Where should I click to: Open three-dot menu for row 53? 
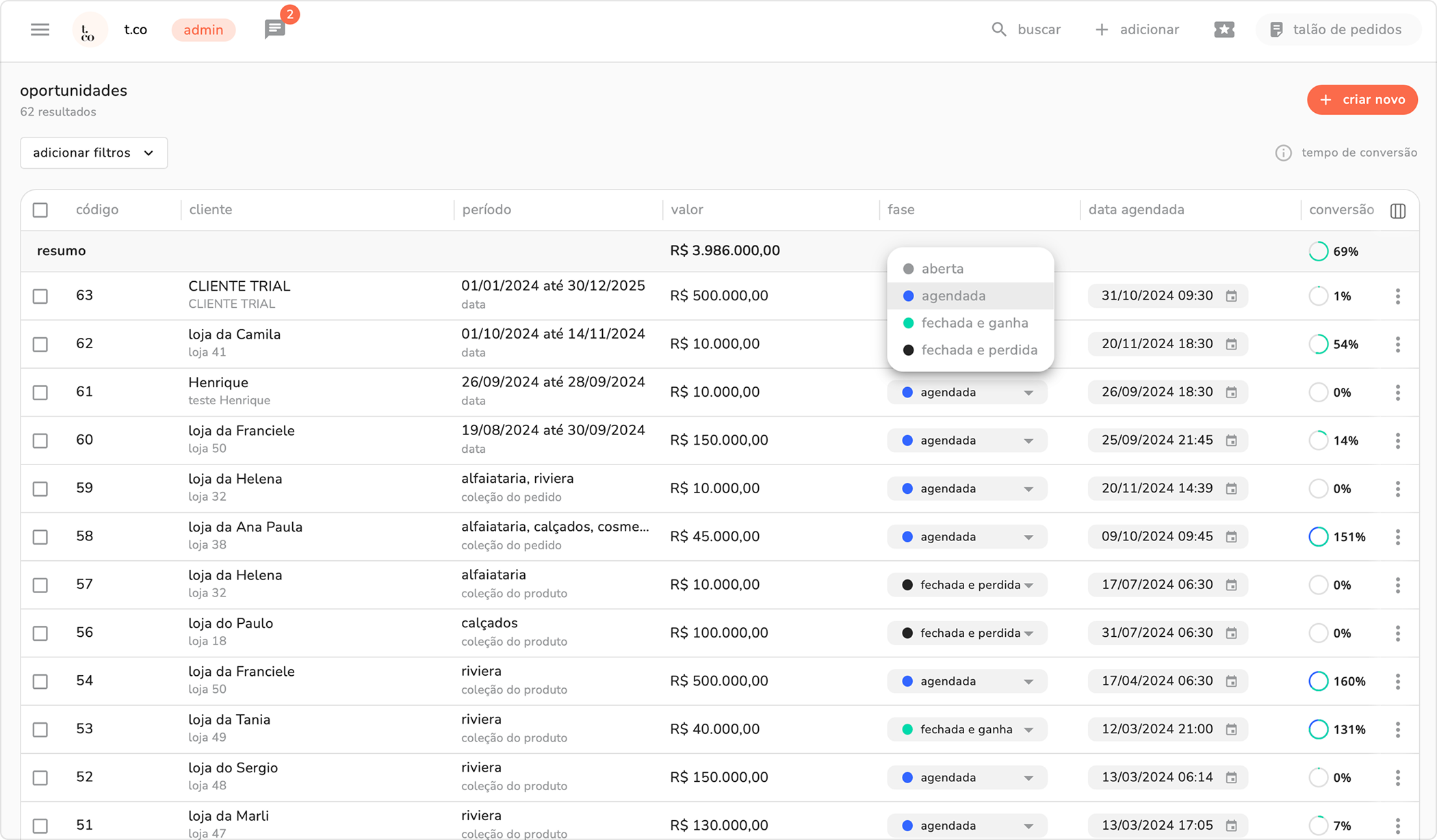[1398, 729]
